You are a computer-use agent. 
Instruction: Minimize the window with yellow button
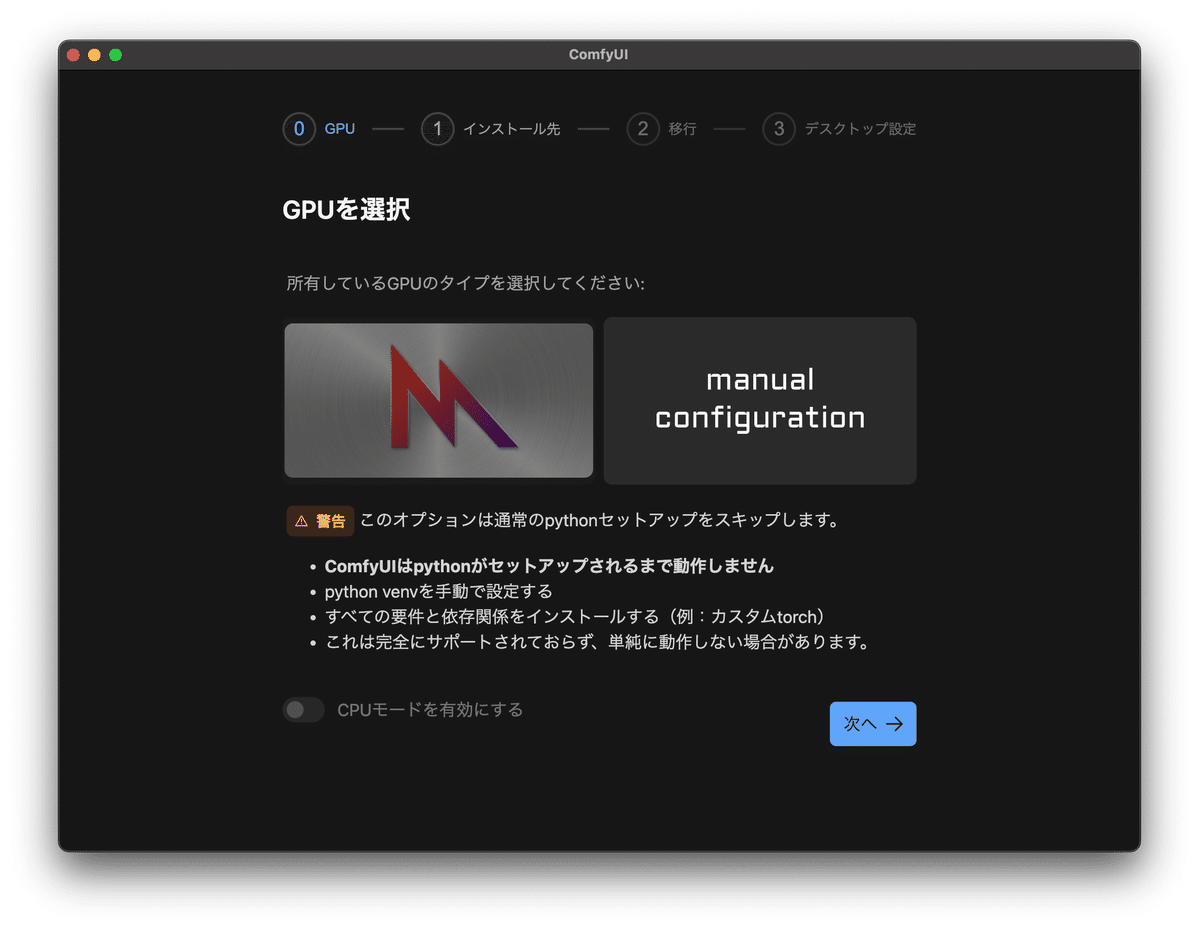pyautogui.click(x=94, y=55)
